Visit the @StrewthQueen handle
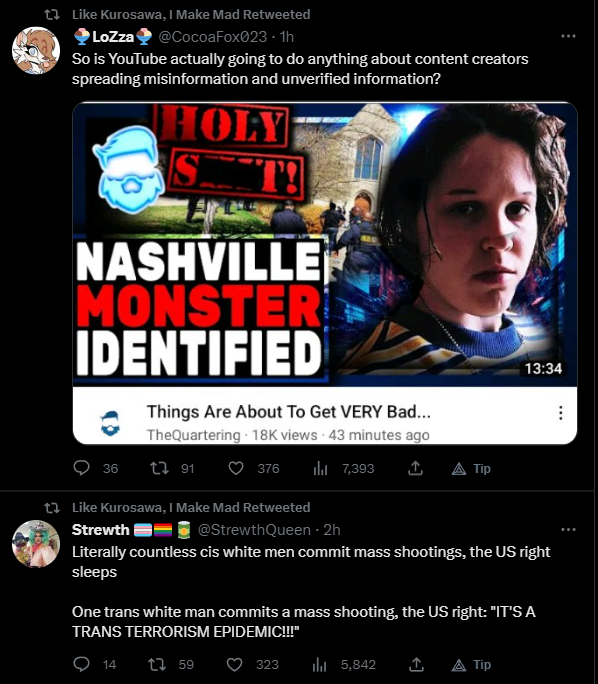The width and height of the screenshot is (598, 684). (254, 530)
